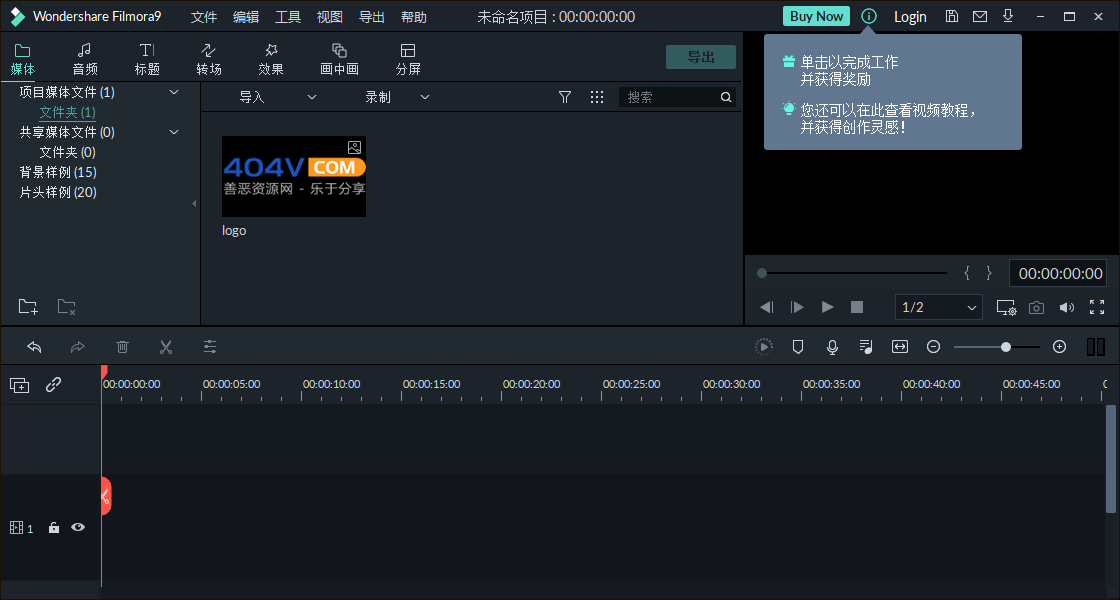1120x600 pixels.
Task: Toggle visibility of track 1 with eye icon
Action: pos(78,527)
